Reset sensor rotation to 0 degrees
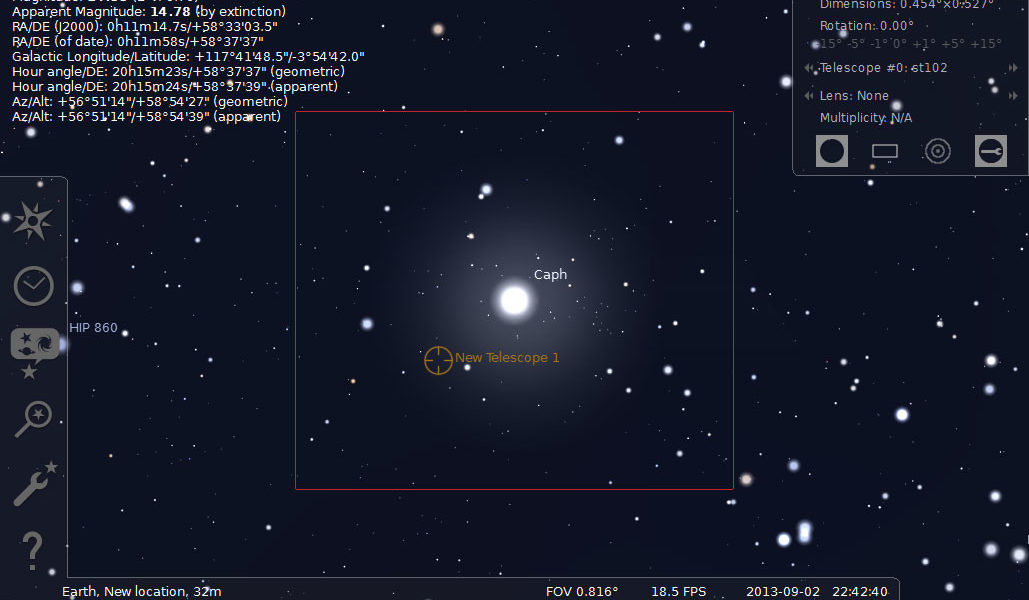Image resolution: width=1029 pixels, height=600 pixels. point(901,44)
